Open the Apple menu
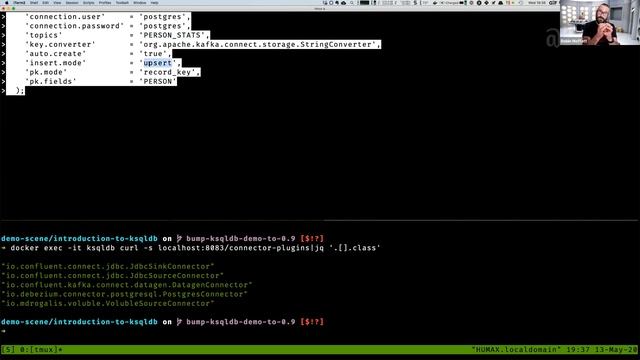This screenshot has height=360, width=640. [7, 2]
